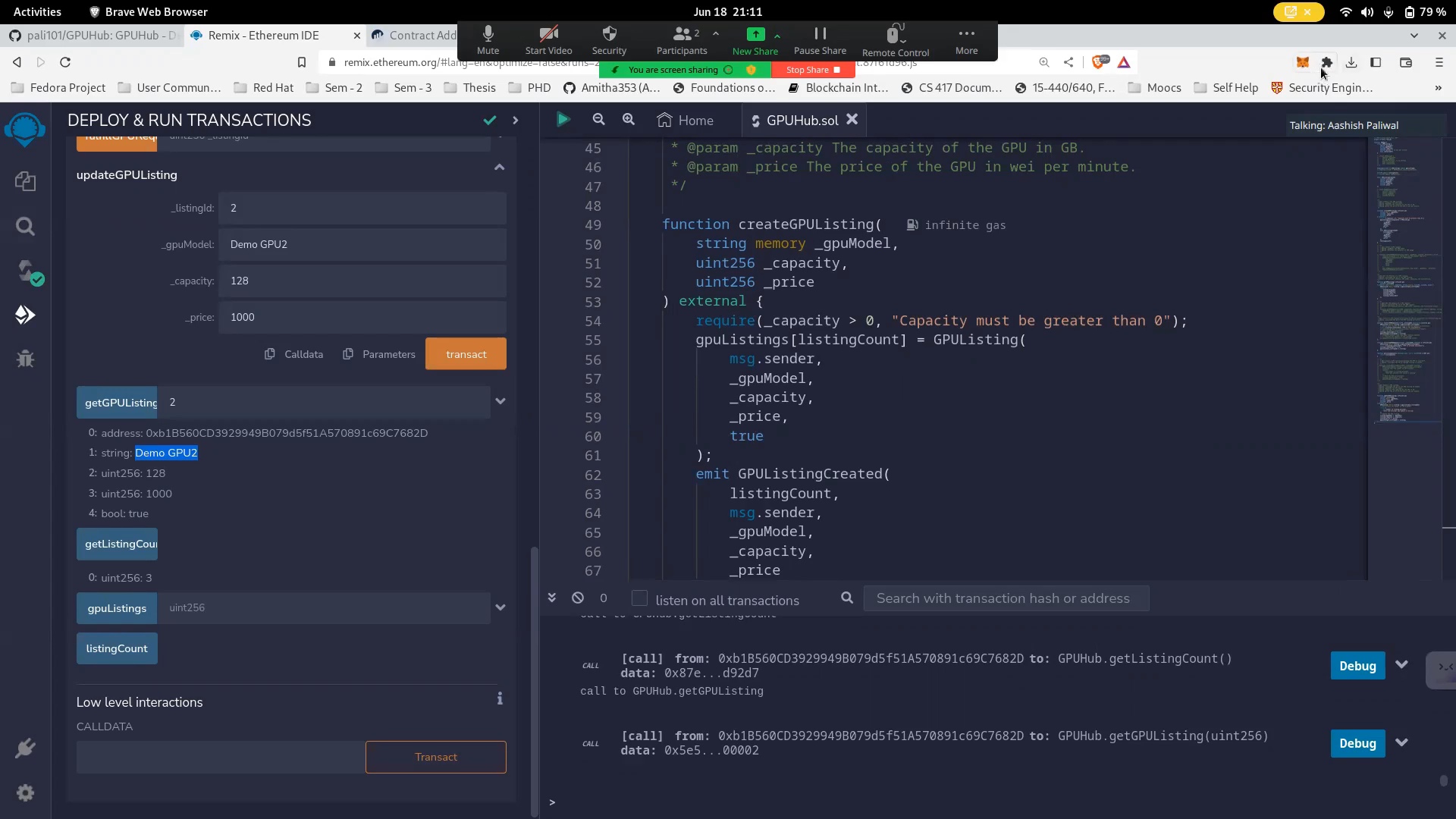Bookmark this page icon in address bar
Screen dimensions: 1456x819
[301, 62]
